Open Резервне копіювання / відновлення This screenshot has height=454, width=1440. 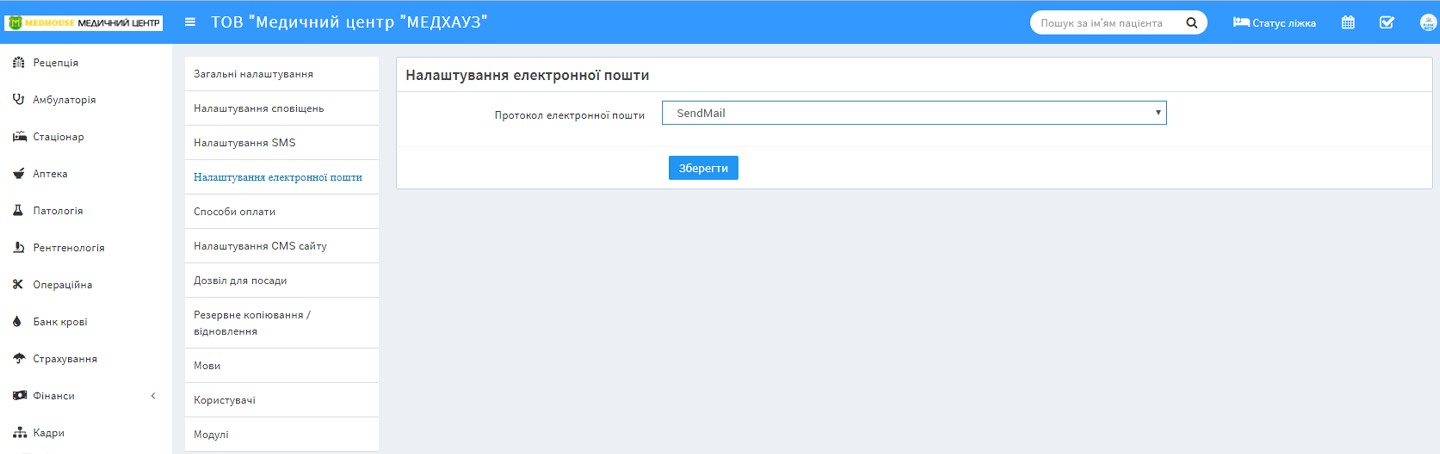(282, 323)
